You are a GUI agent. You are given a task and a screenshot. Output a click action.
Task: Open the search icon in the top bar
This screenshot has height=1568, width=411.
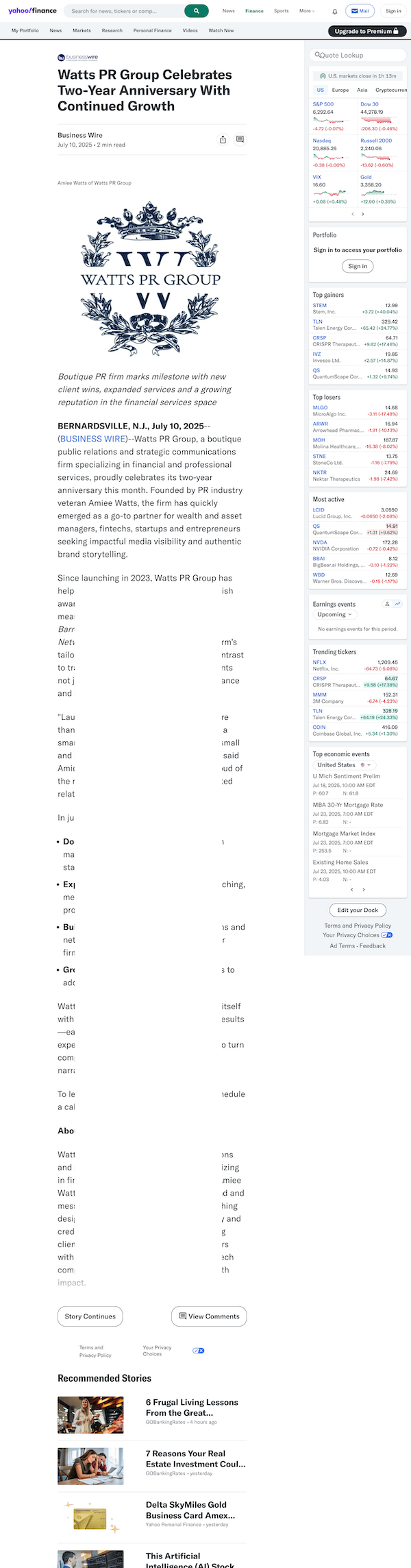[x=196, y=11]
